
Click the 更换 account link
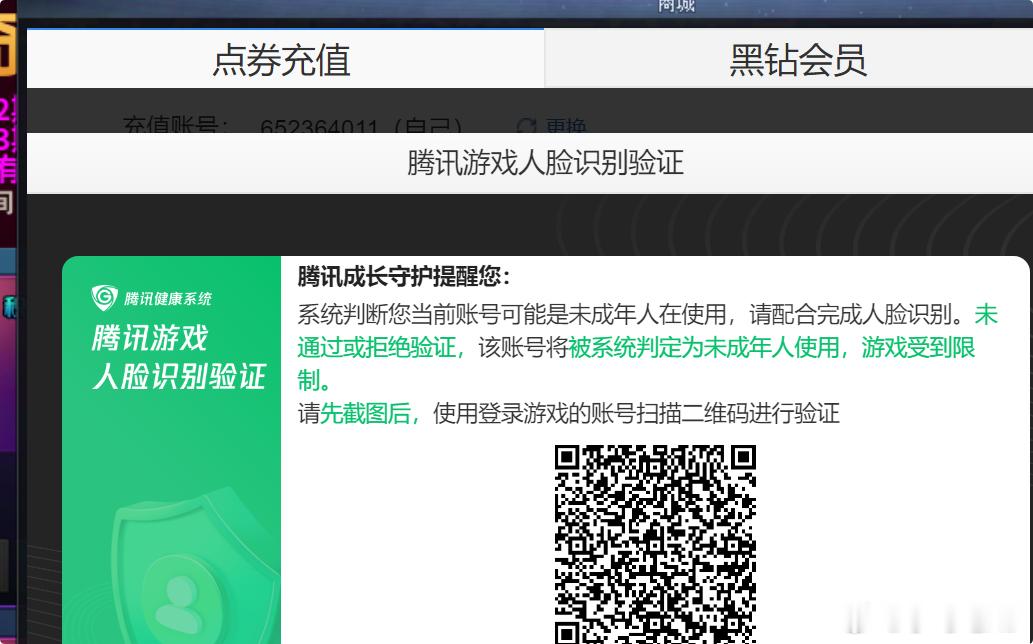[566, 125]
